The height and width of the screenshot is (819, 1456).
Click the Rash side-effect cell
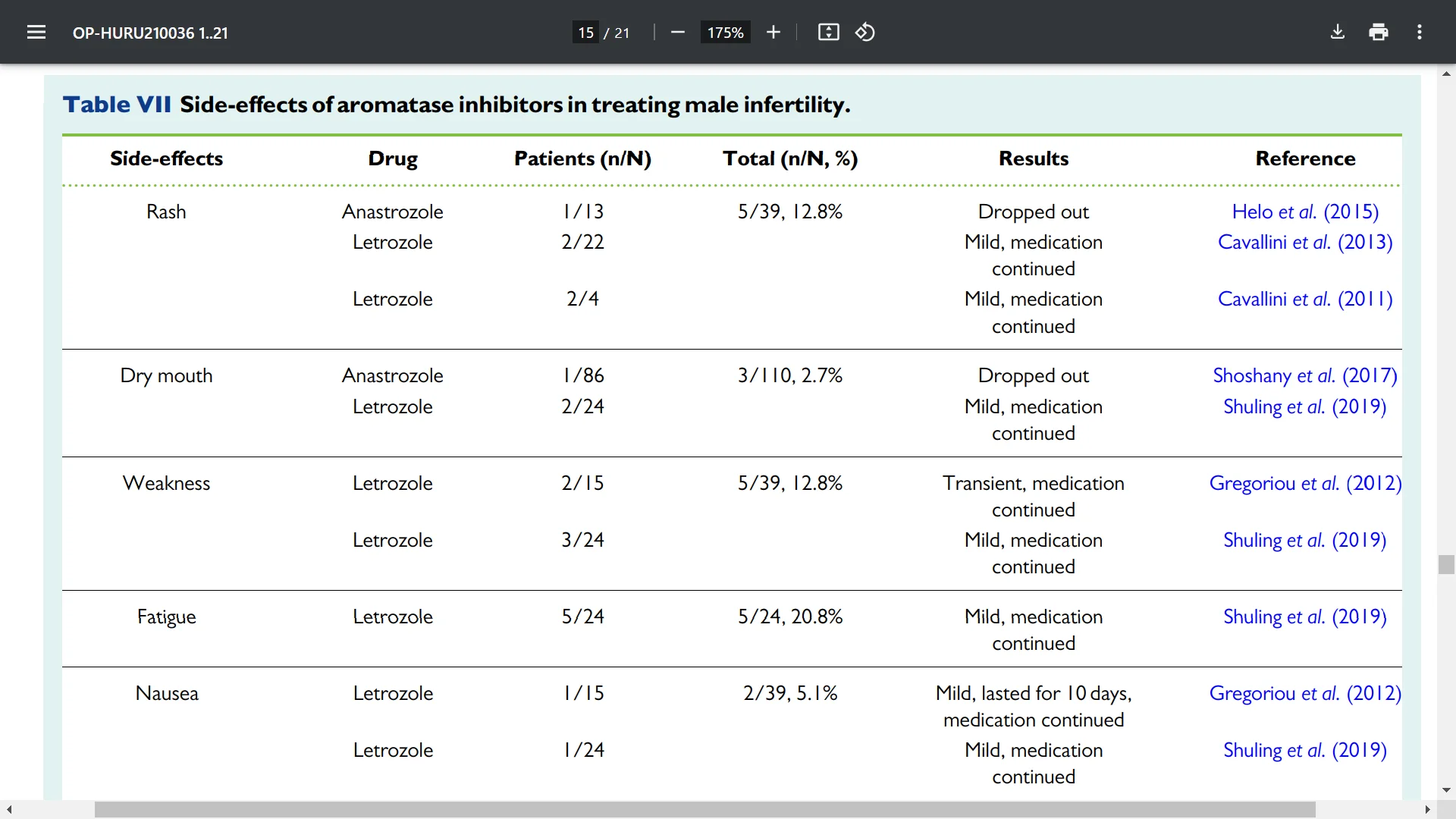point(166,212)
